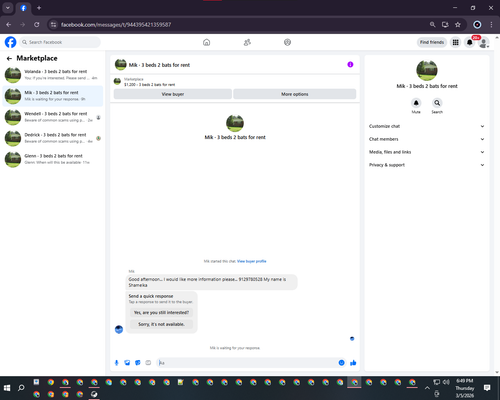The height and width of the screenshot is (400, 500).
Task: Open the Home feed icon
Action: point(206,42)
